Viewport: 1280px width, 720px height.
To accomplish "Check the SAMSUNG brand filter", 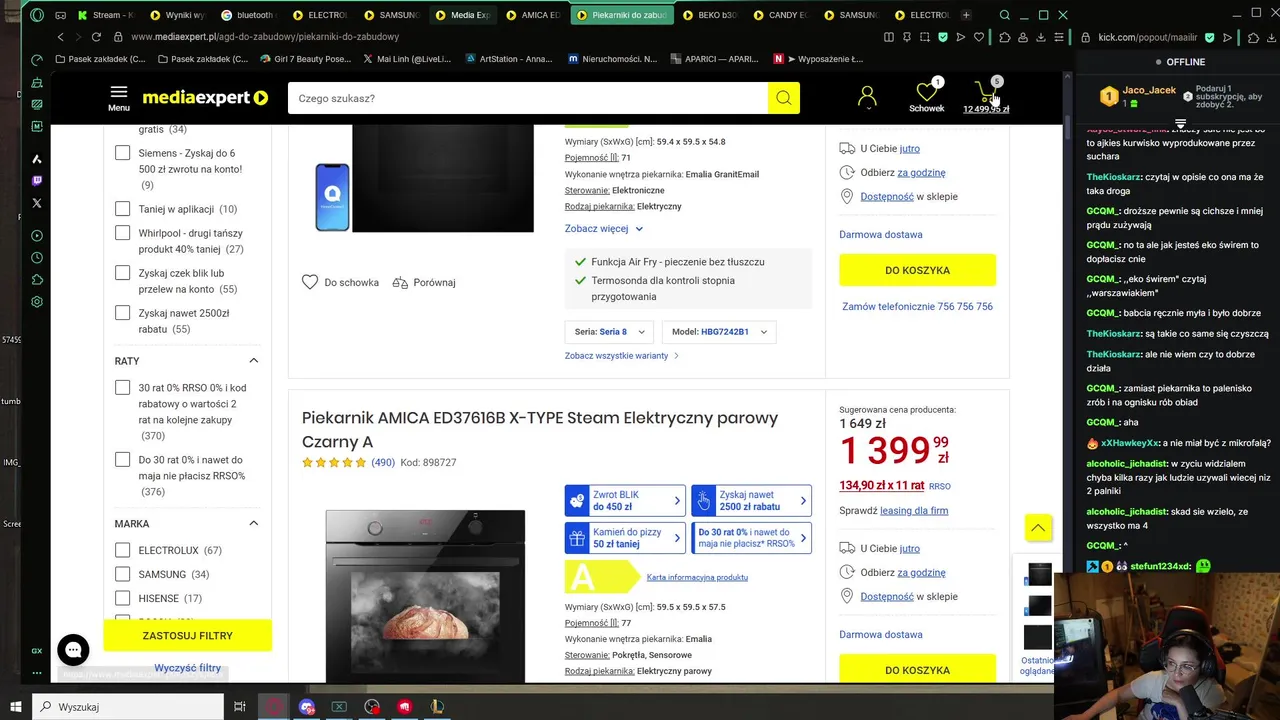I will point(122,574).
